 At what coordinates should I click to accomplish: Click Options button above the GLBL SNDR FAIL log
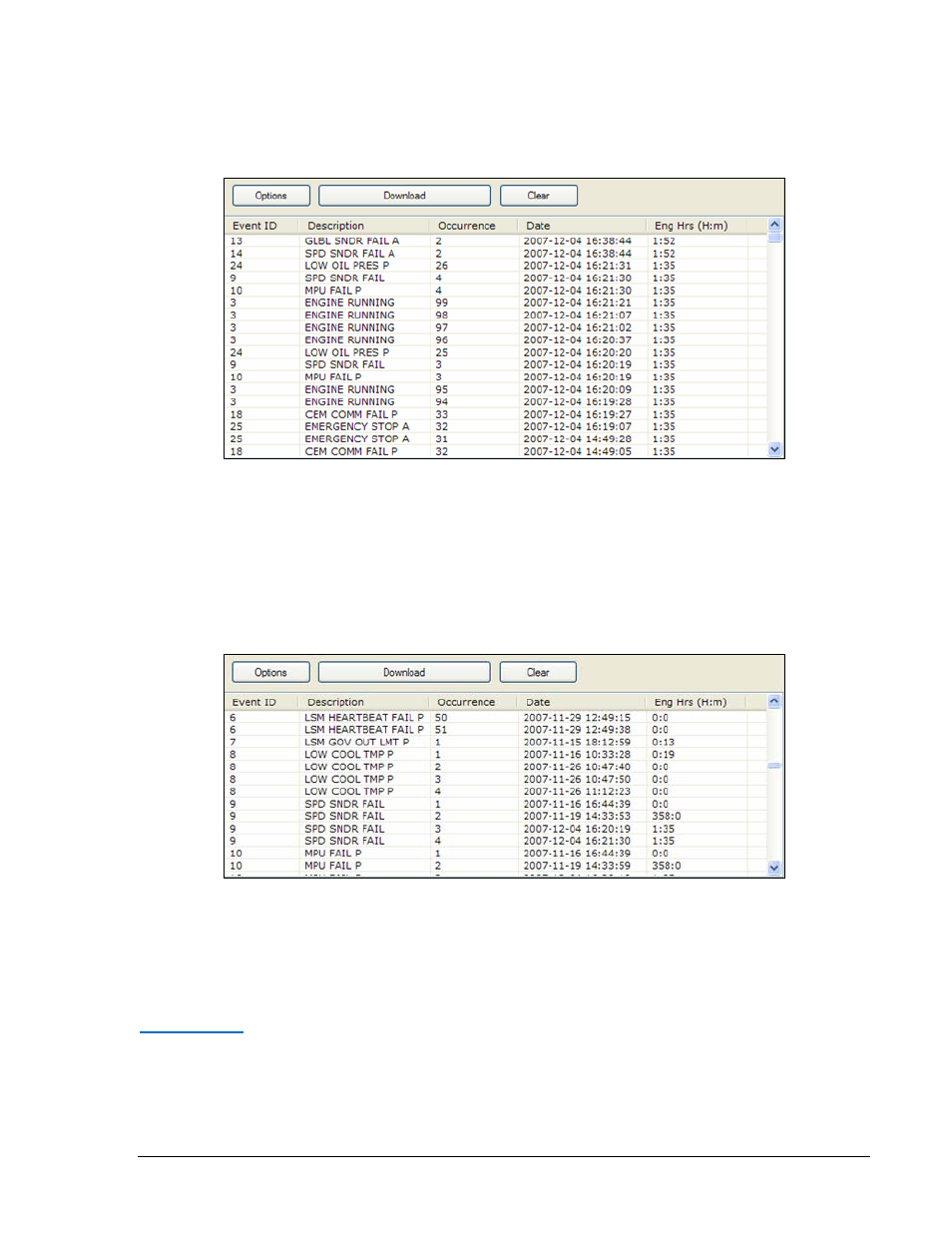coord(270,196)
